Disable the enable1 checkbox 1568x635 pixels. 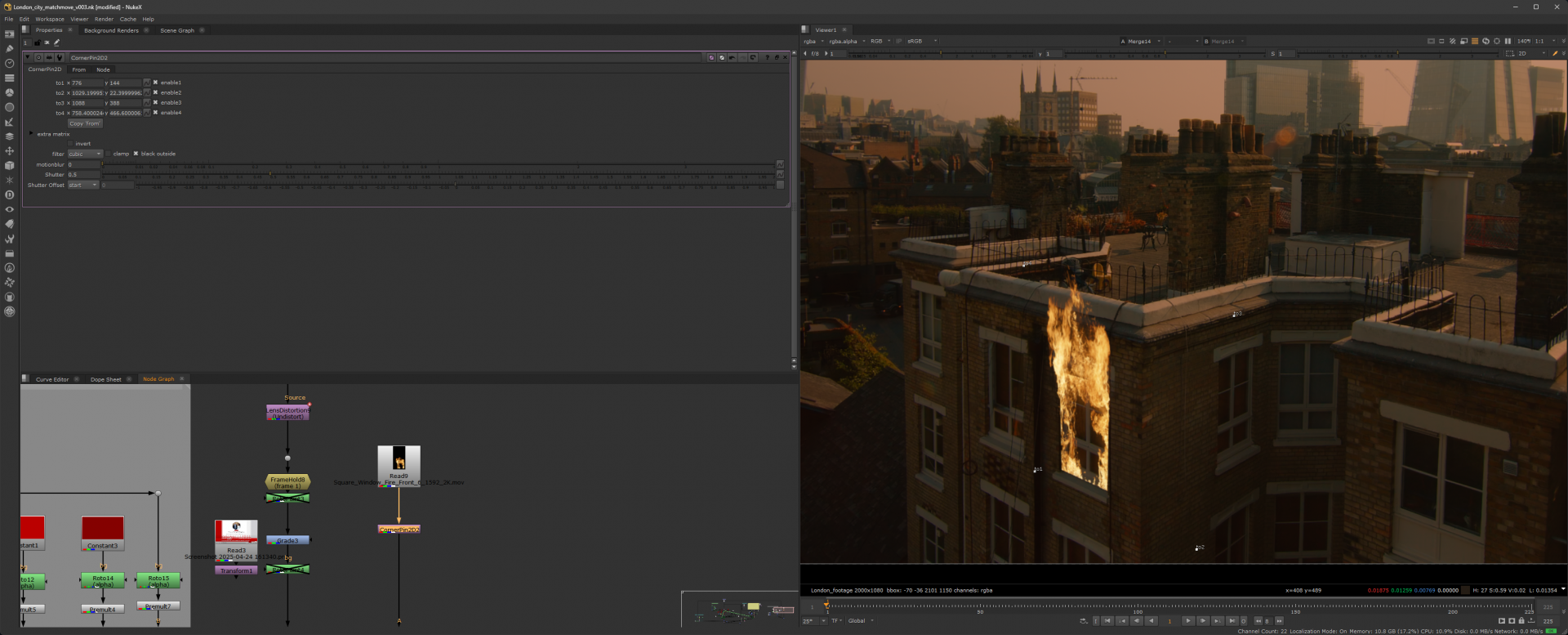click(155, 83)
